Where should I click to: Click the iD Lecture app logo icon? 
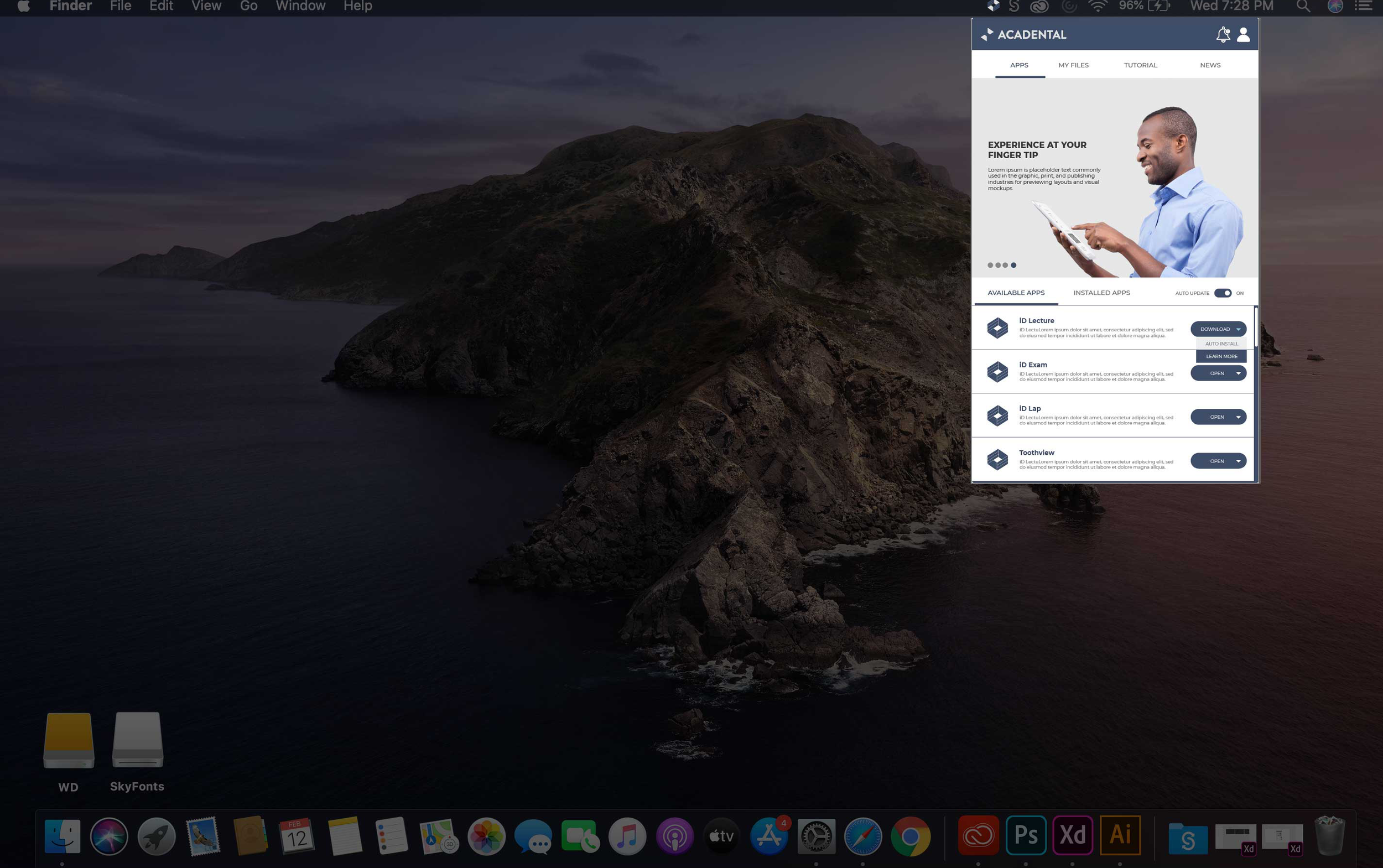coord(997,329)
